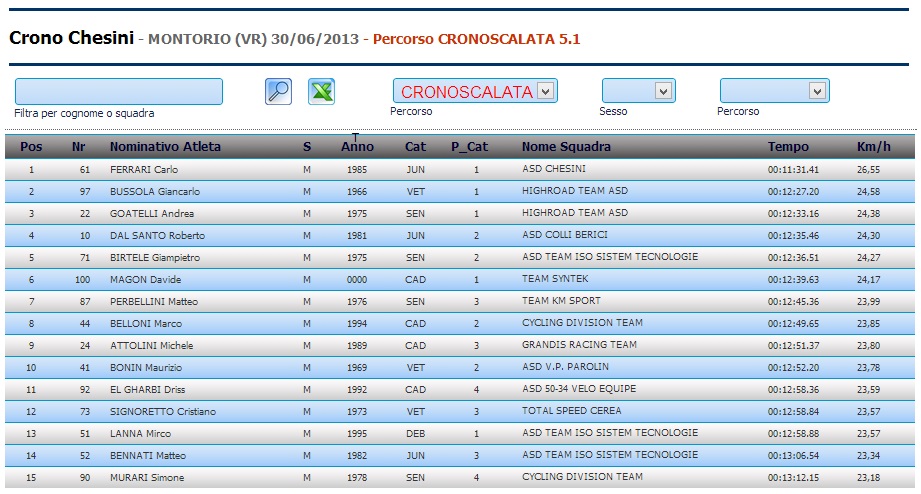921x494 pixels.
Task: Select athlete MAGON Davide
Action: pyautogui.click(x=145, y=280)
